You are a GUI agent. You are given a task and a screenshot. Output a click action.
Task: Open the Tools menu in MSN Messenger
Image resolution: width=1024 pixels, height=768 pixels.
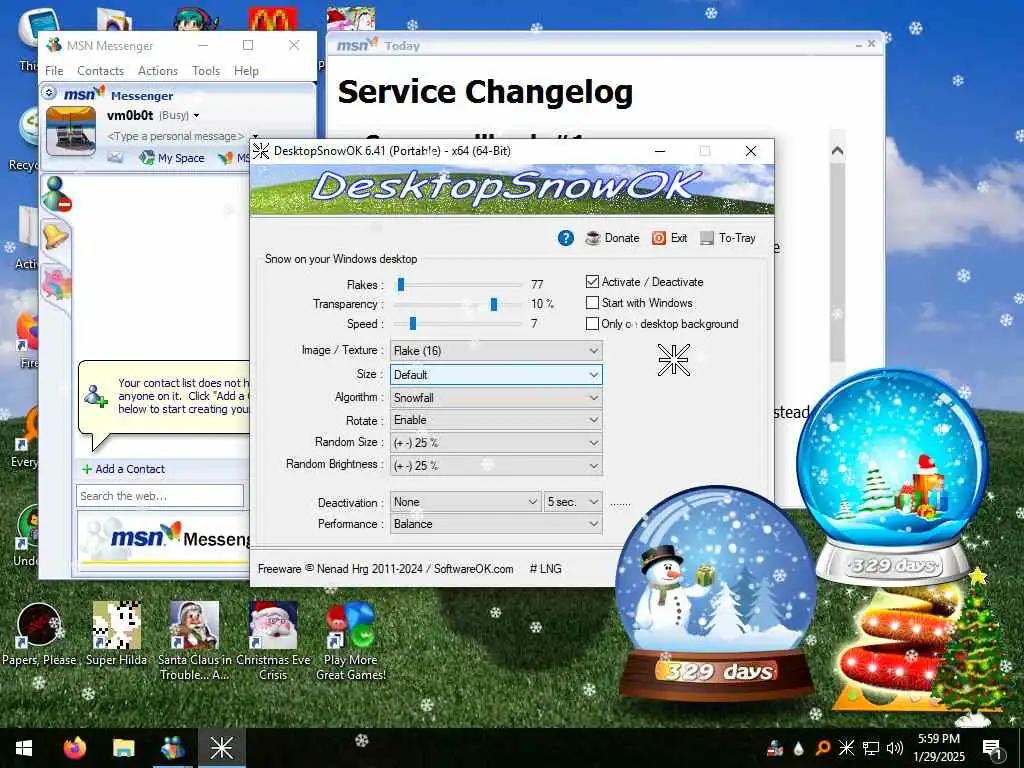206,71
